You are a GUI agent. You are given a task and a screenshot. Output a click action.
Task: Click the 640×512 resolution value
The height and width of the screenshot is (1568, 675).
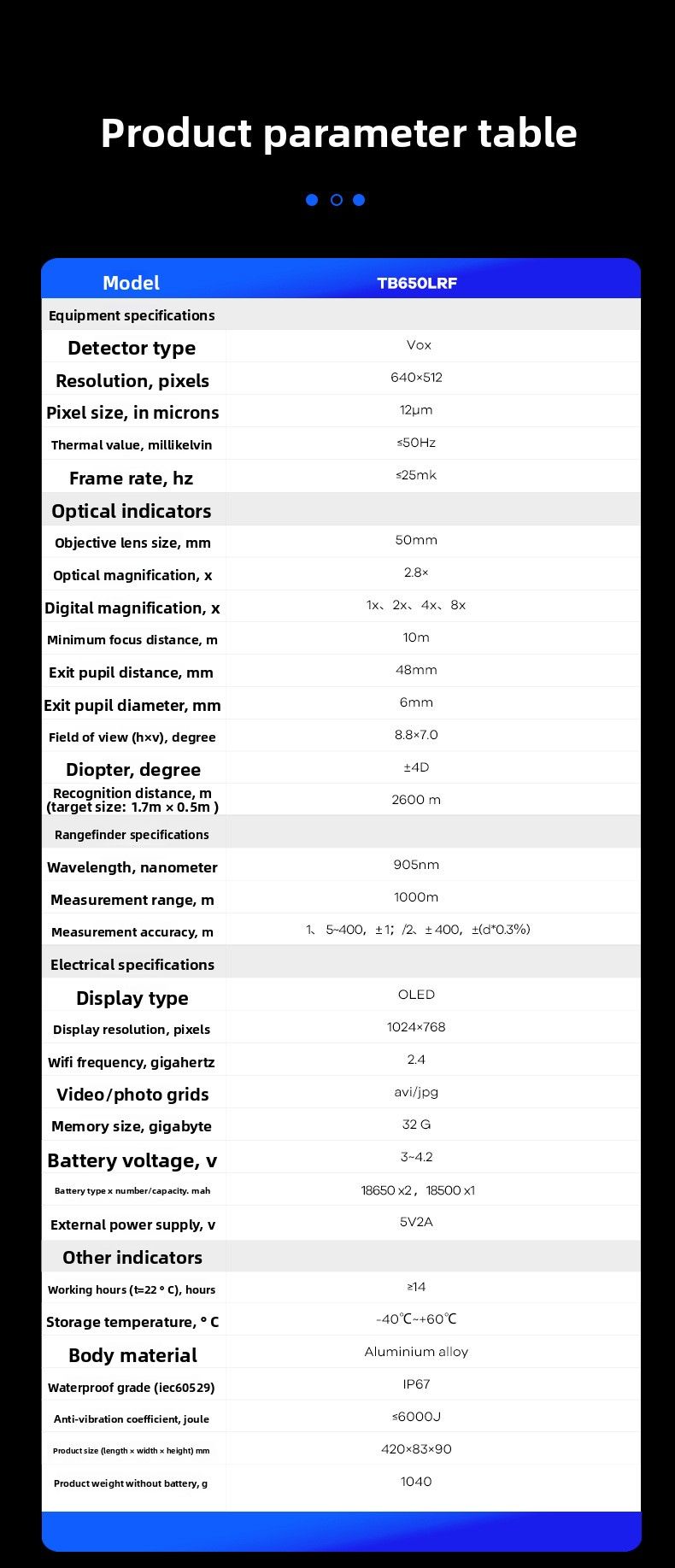click(x=416, y=378)
